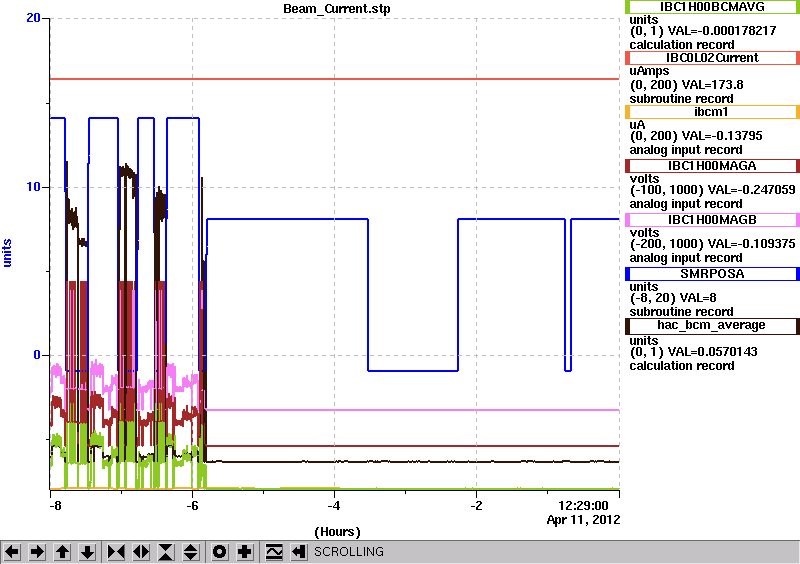Viewport: 800px width, 564px height.
Task: Compress the time axis using inward triangles icon
Action: (116, 552)
